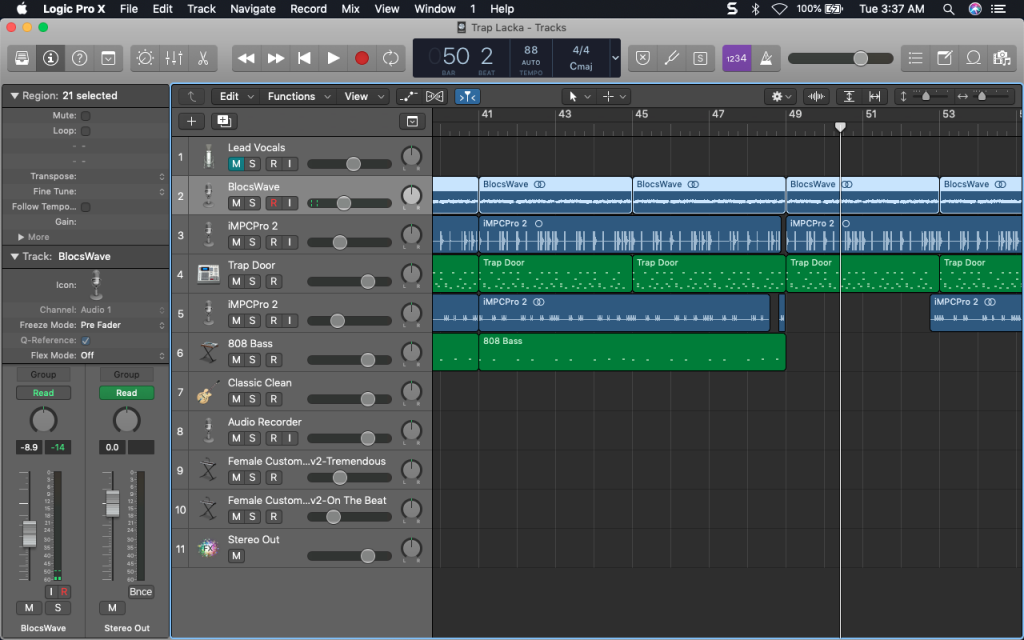Toggle Show/Hide Automation
Viewport: 1024px width, 640px height.
point(408,97)
